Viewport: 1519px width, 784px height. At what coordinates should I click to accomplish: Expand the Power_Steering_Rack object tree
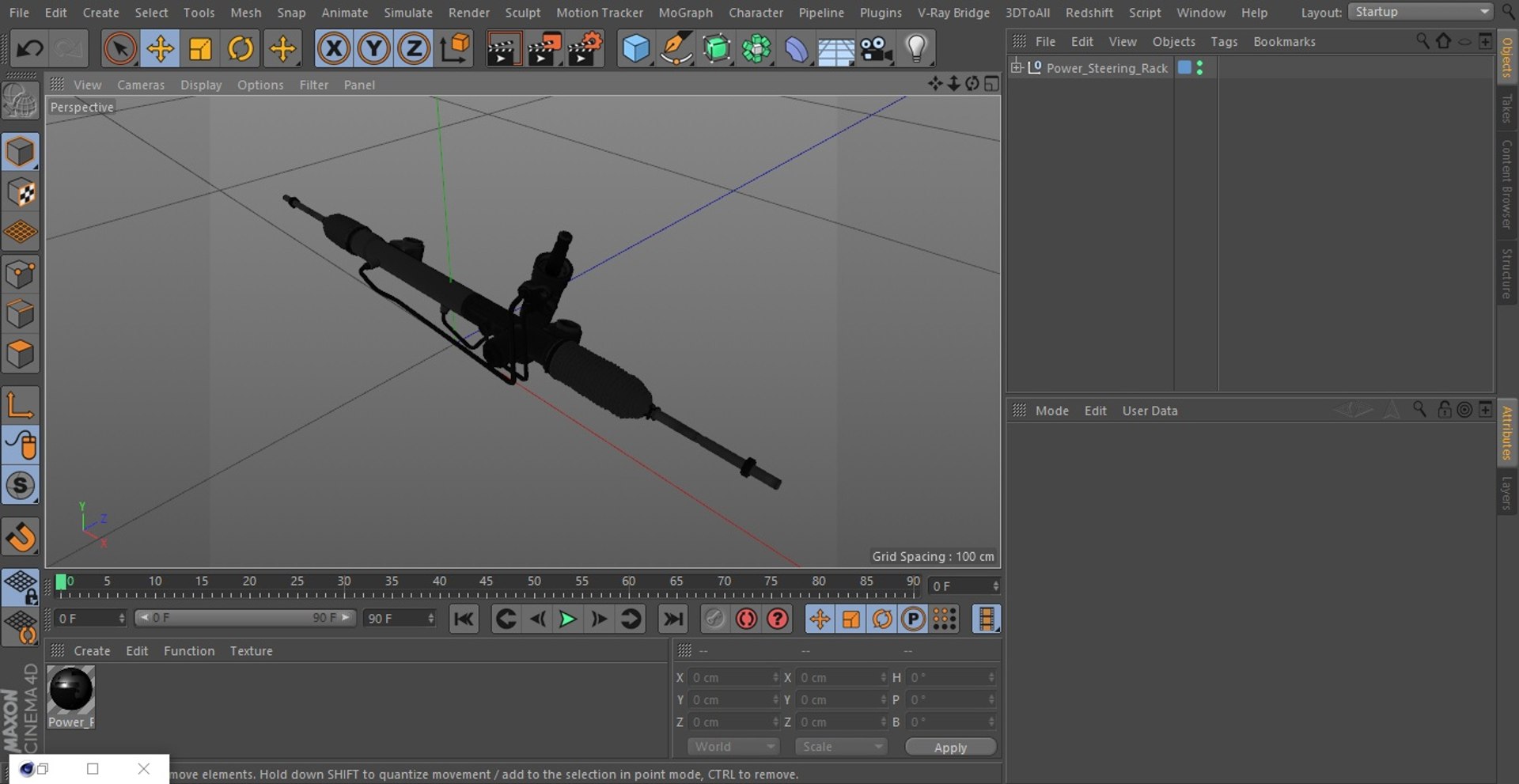tap(1017, 67)
